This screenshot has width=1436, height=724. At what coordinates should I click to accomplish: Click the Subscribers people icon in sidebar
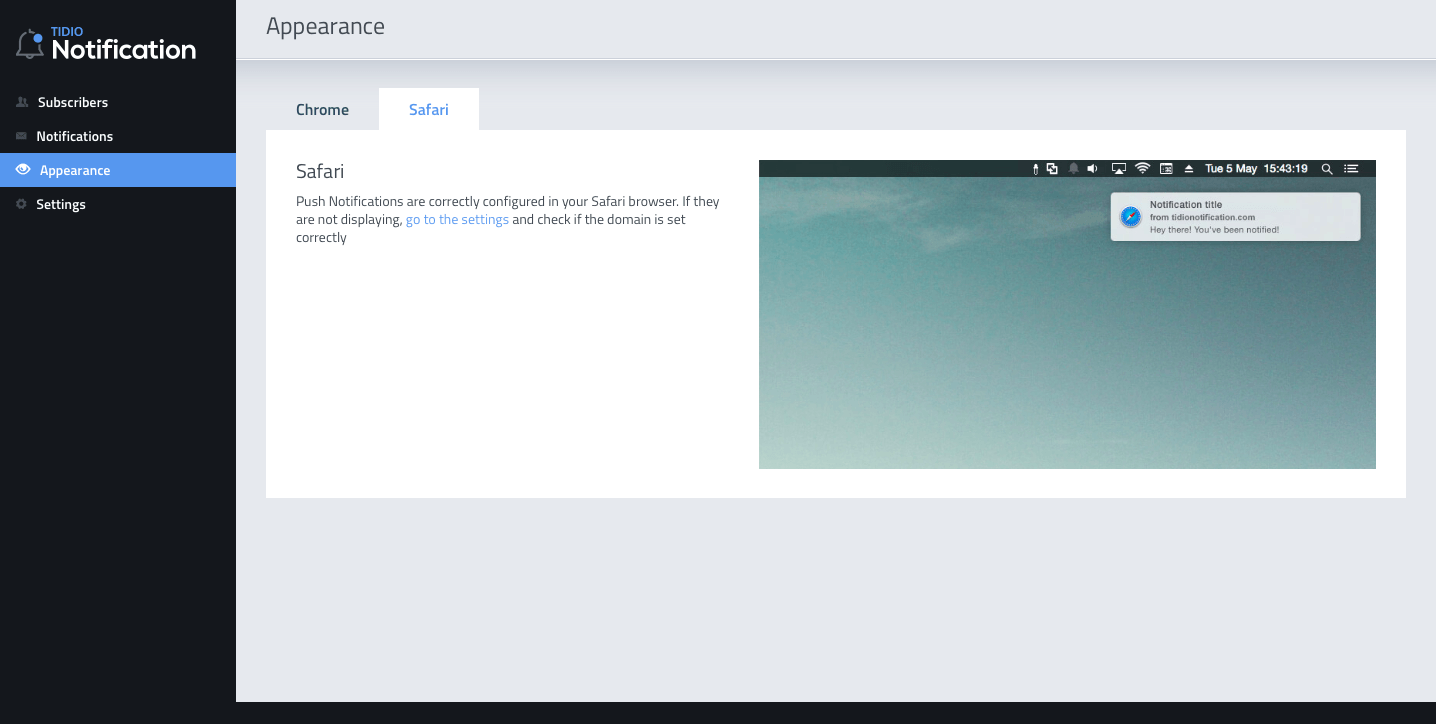(x=22, y=102)
